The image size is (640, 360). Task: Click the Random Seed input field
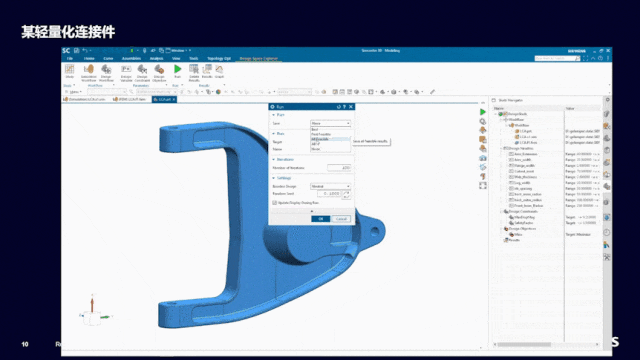329,193
